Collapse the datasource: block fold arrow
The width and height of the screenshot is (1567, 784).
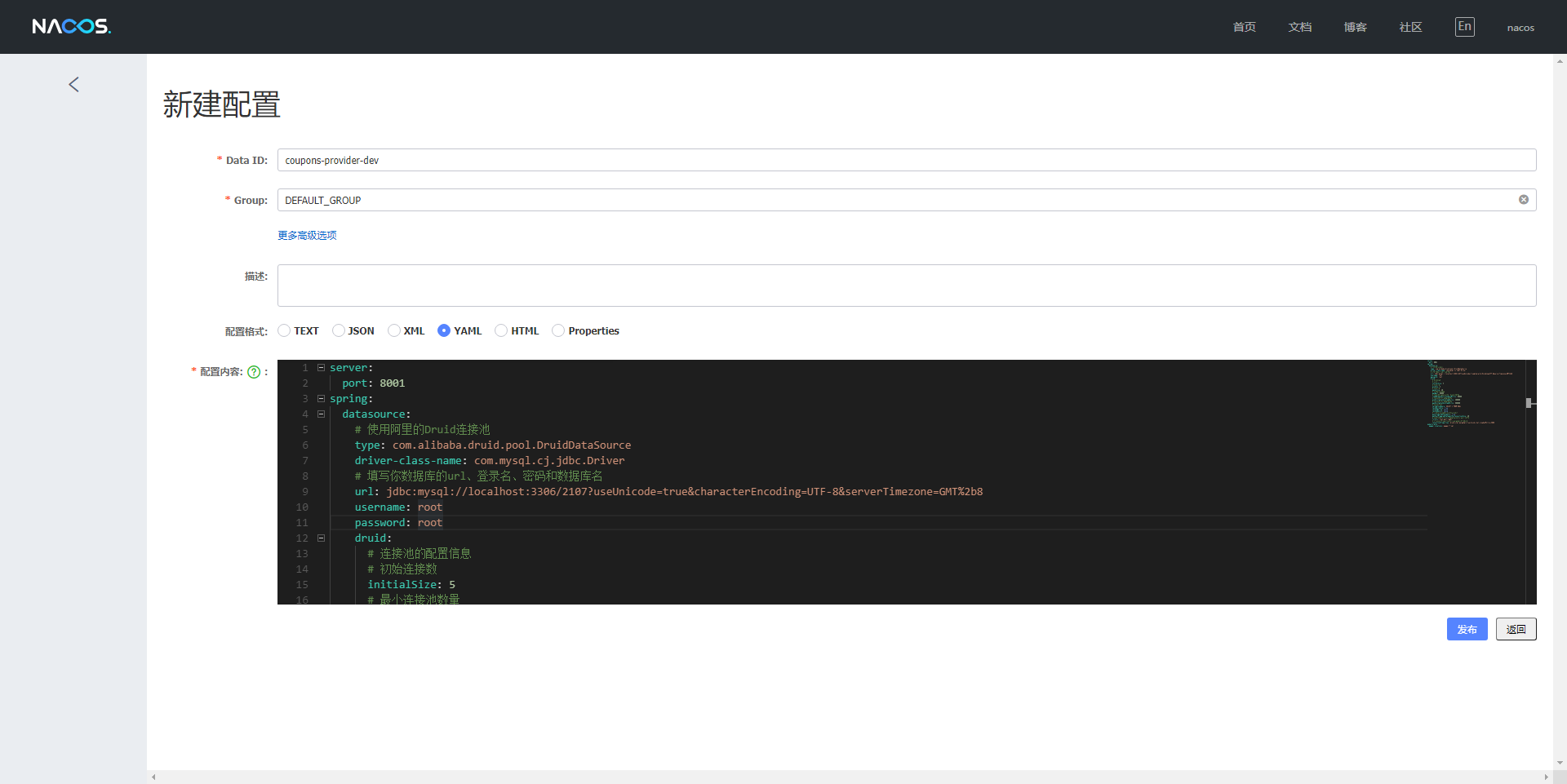321,414
